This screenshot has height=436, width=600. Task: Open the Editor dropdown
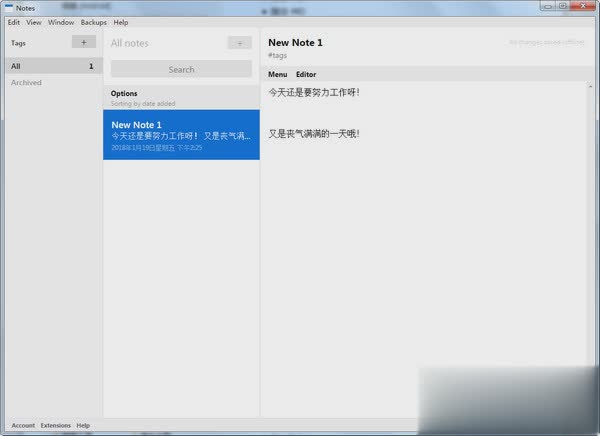(306, 75)
